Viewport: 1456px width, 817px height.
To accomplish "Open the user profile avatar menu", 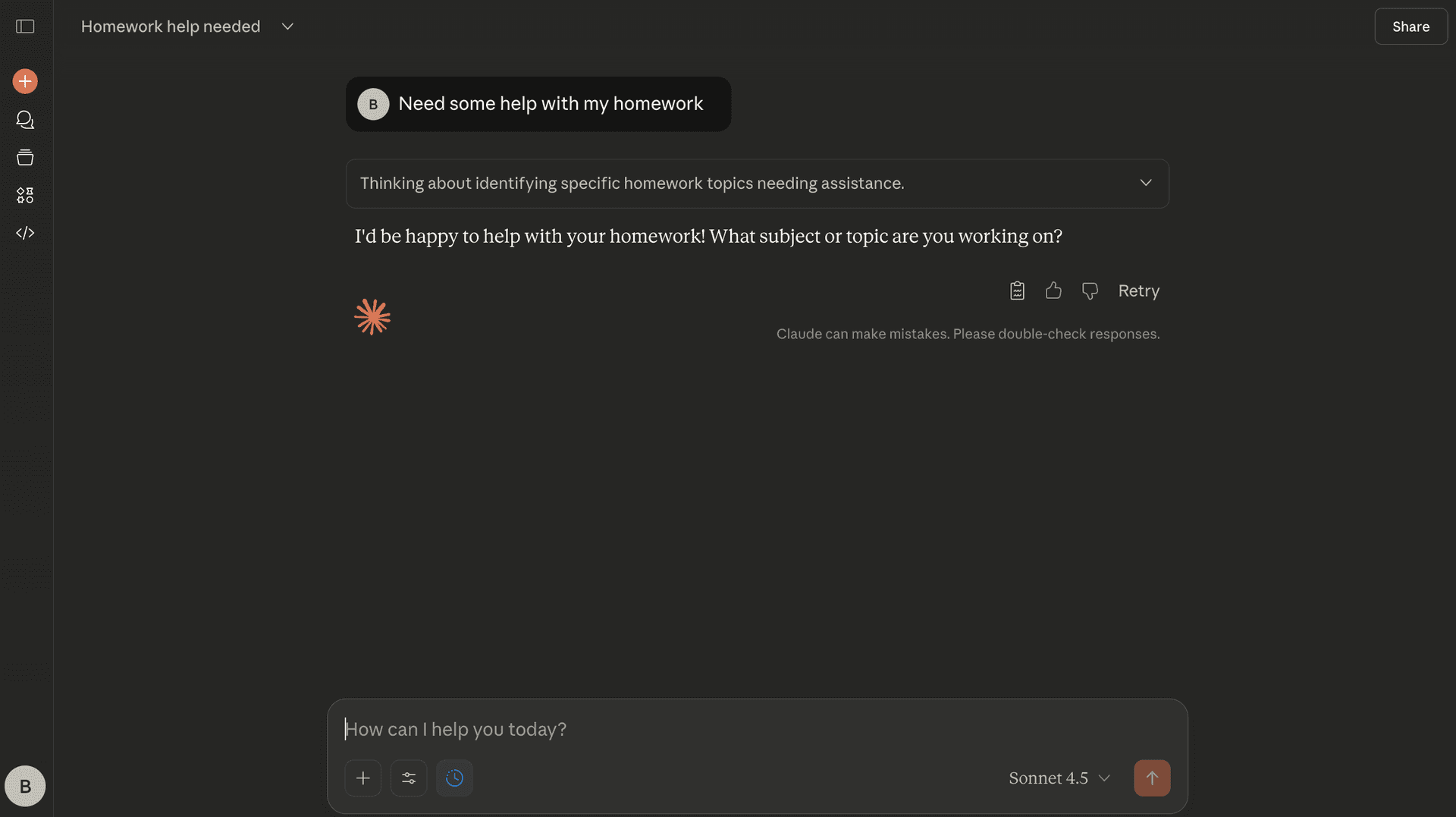I will coord(25,786).
